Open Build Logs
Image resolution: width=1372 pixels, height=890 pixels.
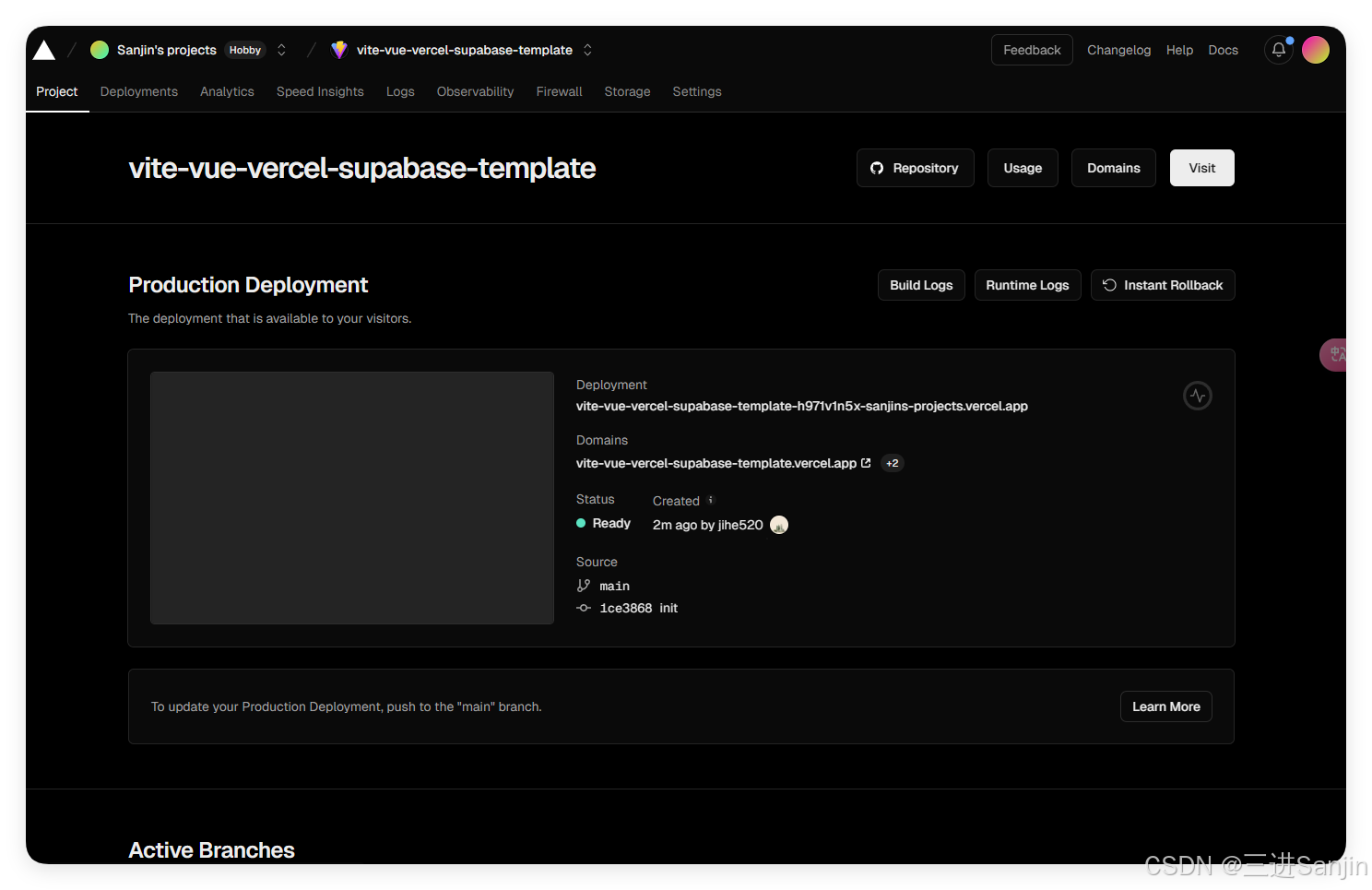click(921, 285)
